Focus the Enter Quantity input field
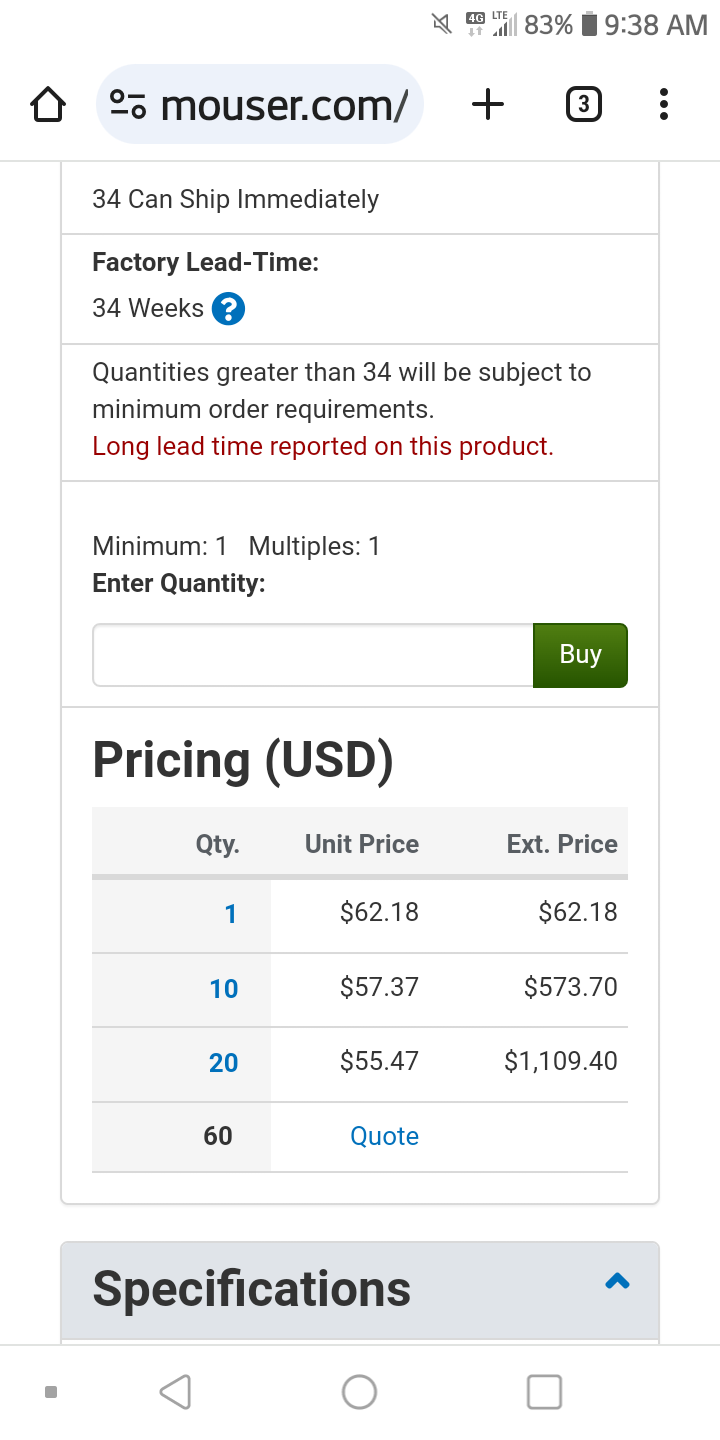Viewport: 720px width, 1440px height. [x=312, y=655]
